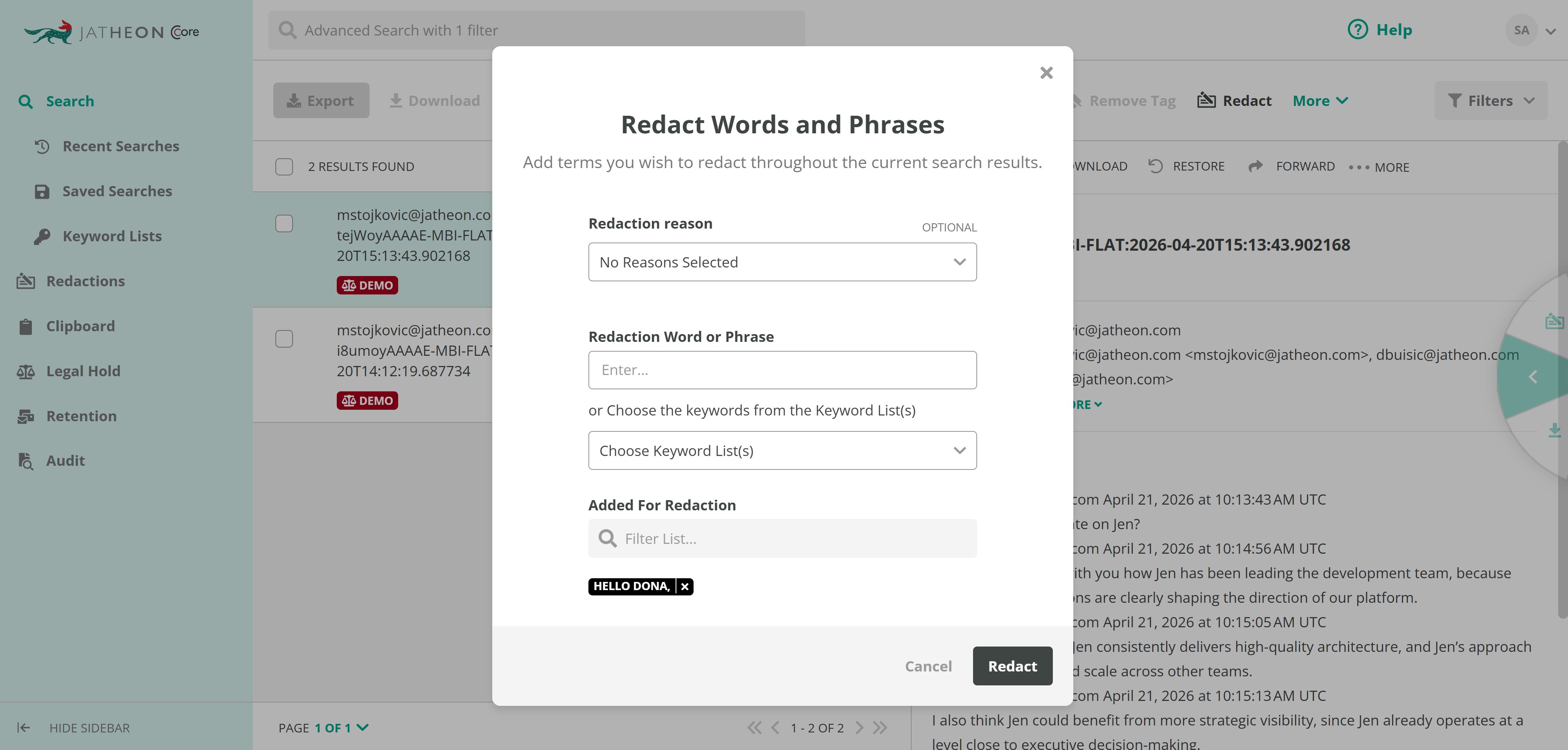1568x750 pixels.
Task: Open the three-dot MORE message menu
Action: (x=1379, y=167)
